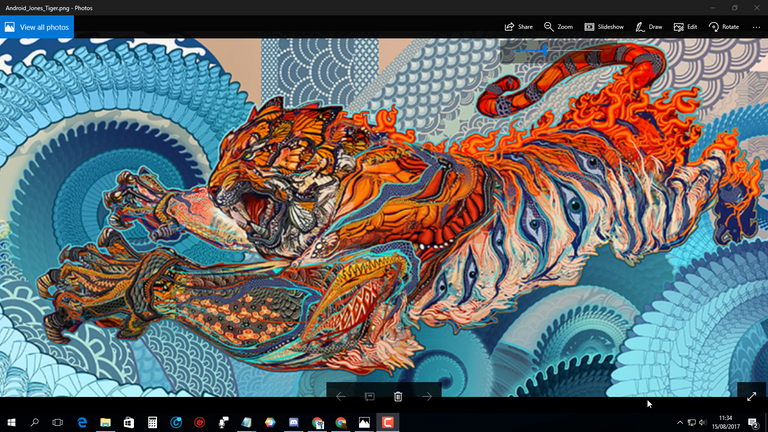
Task: Open File Explorer from the taskbar
Action: pyautogui.click(x=105, y=422)
